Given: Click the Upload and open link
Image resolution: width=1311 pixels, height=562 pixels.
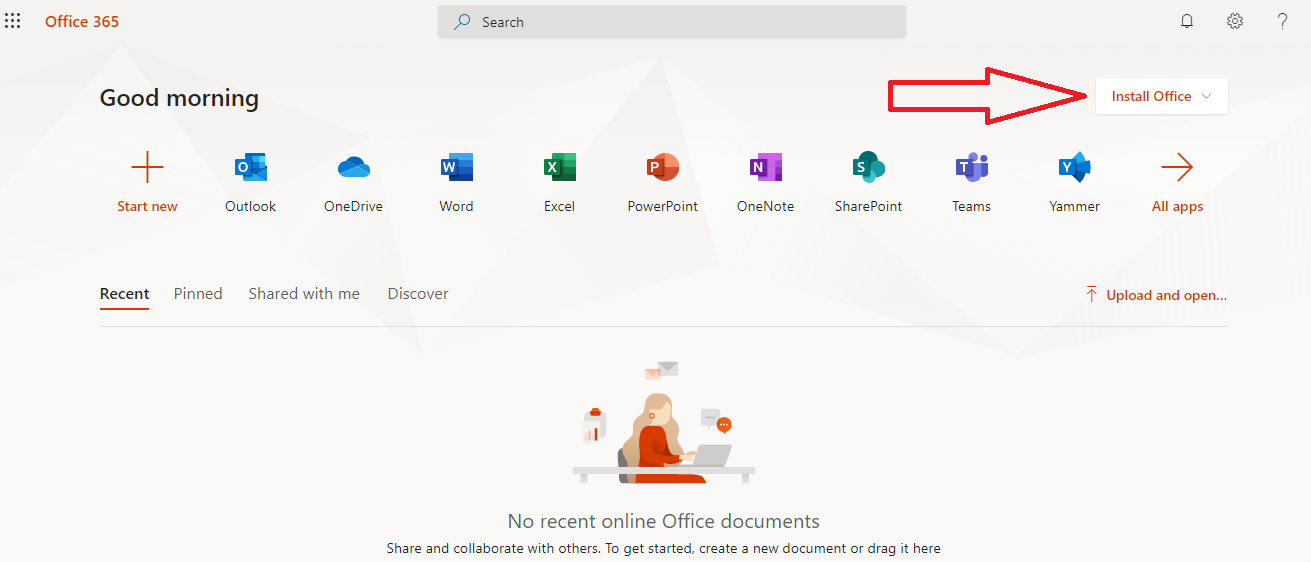Looking at the screenshot, I should click(1156, 295).
